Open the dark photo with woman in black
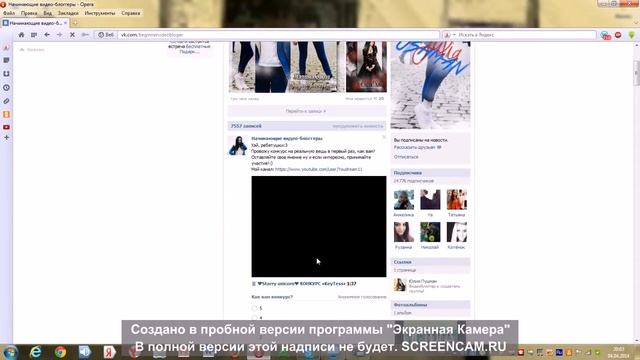The image size is (640, 360). pyautogui.click(x=366, y=67)
